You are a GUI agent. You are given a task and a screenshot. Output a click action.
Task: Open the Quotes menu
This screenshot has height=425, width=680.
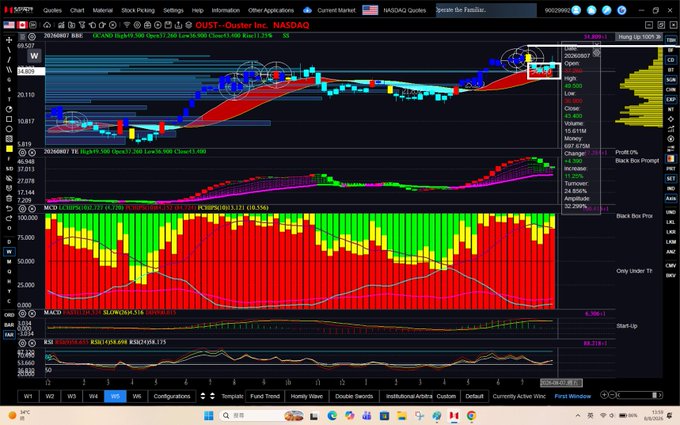(x=52, y=10)
